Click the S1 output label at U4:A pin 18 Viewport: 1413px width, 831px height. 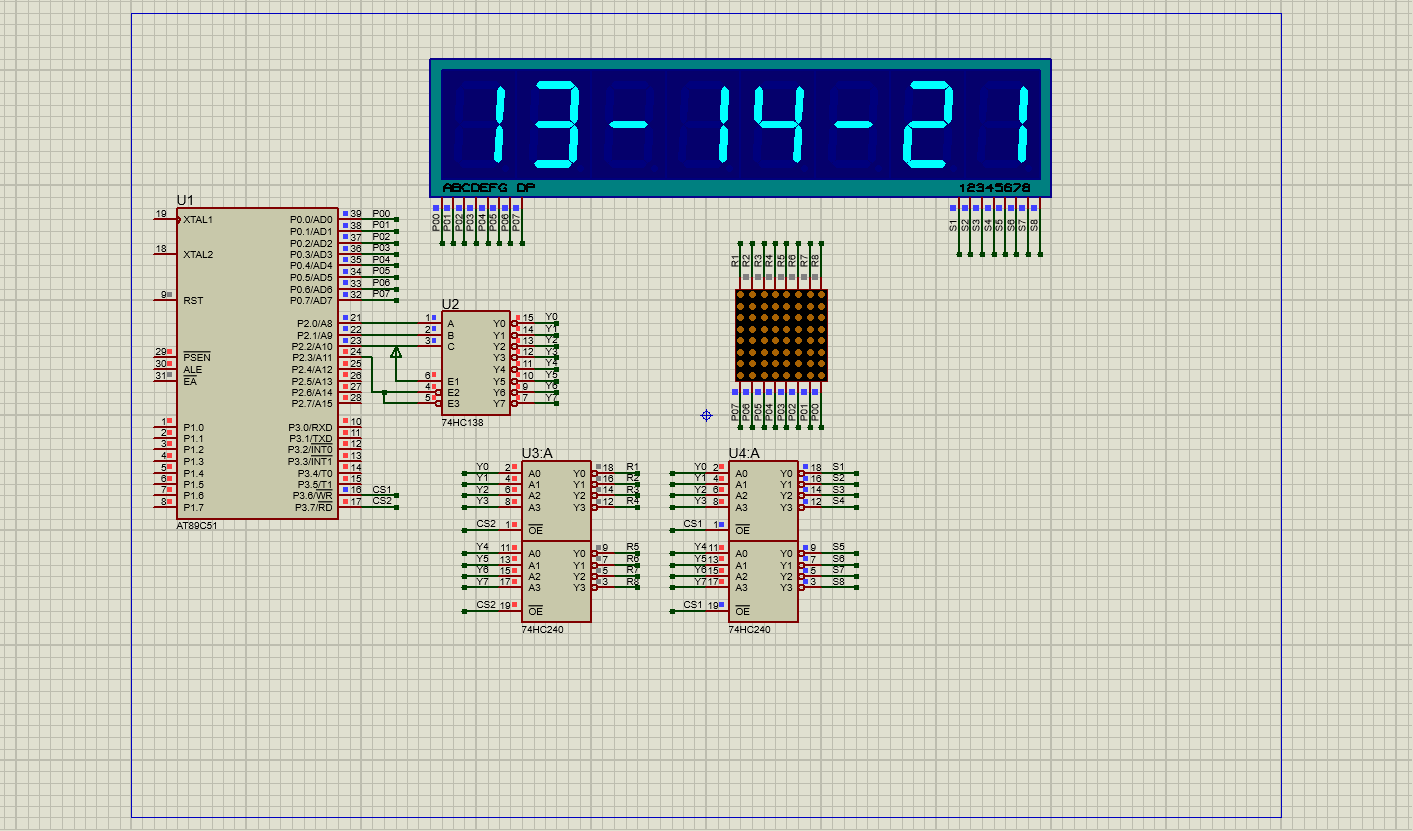(x=838, y=467)
